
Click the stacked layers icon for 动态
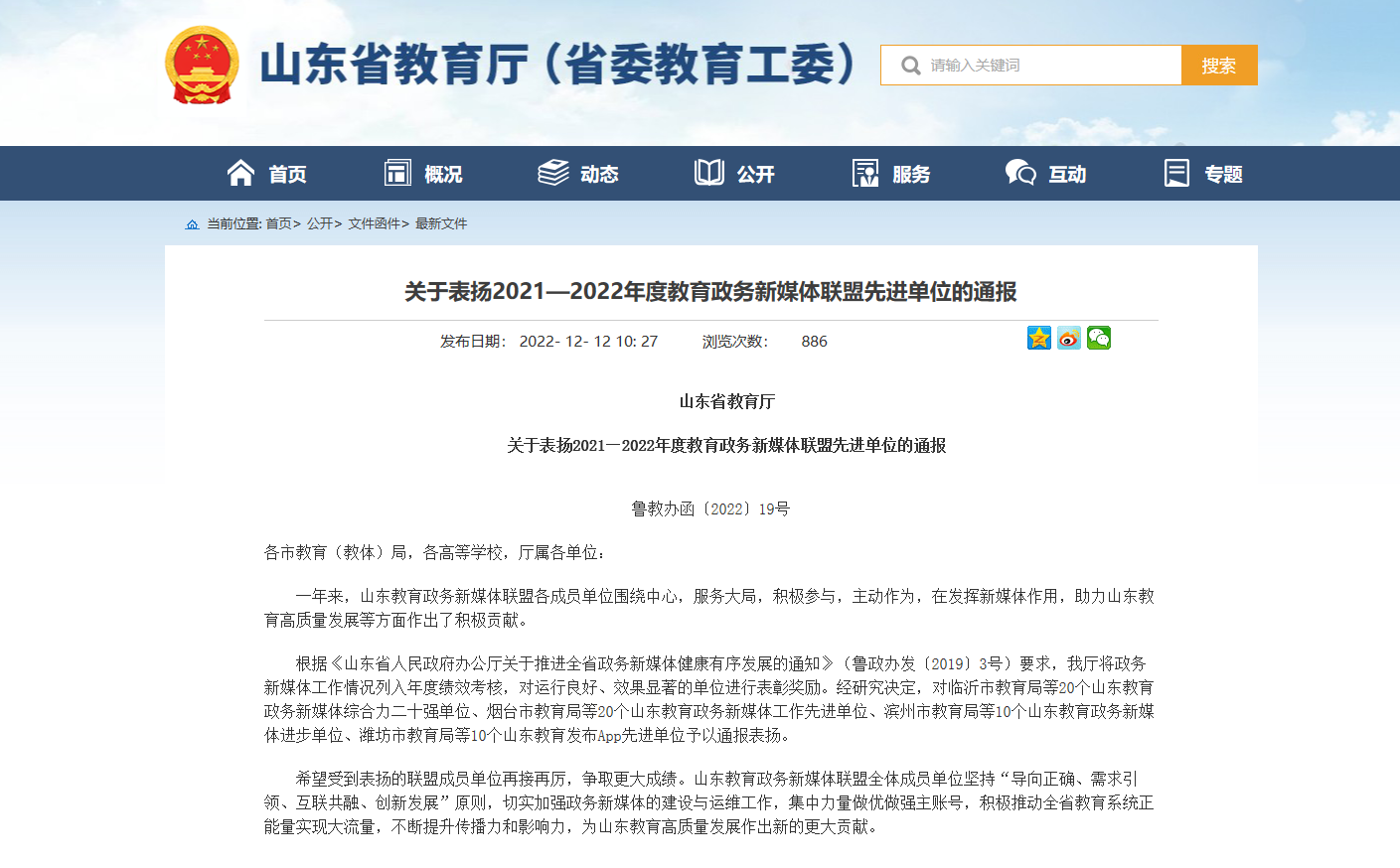point(553,174)
